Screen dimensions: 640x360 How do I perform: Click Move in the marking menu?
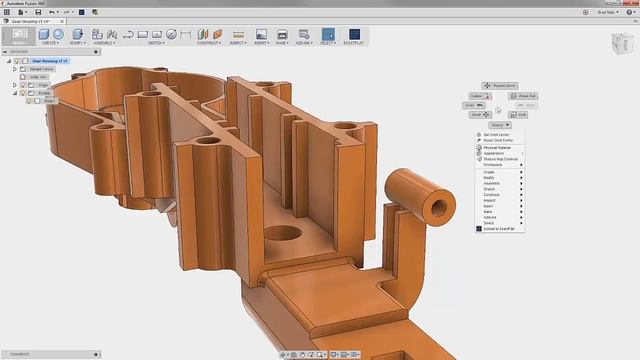click(x=480, y=115)
